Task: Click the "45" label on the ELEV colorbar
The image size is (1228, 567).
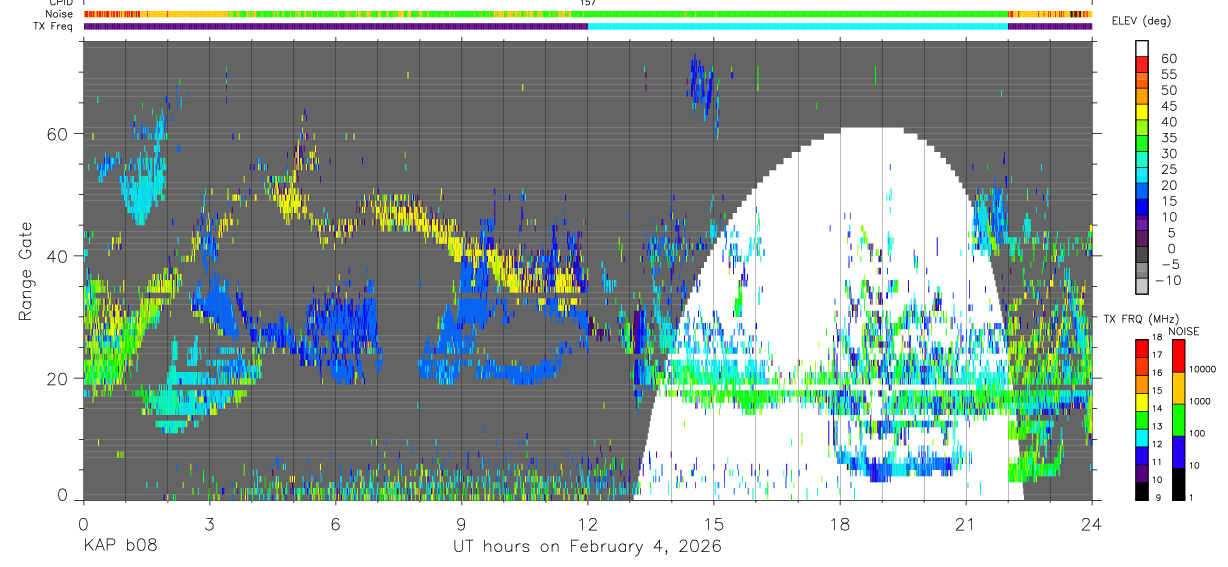Action: pyautogui.click(x=1168, y=106)
